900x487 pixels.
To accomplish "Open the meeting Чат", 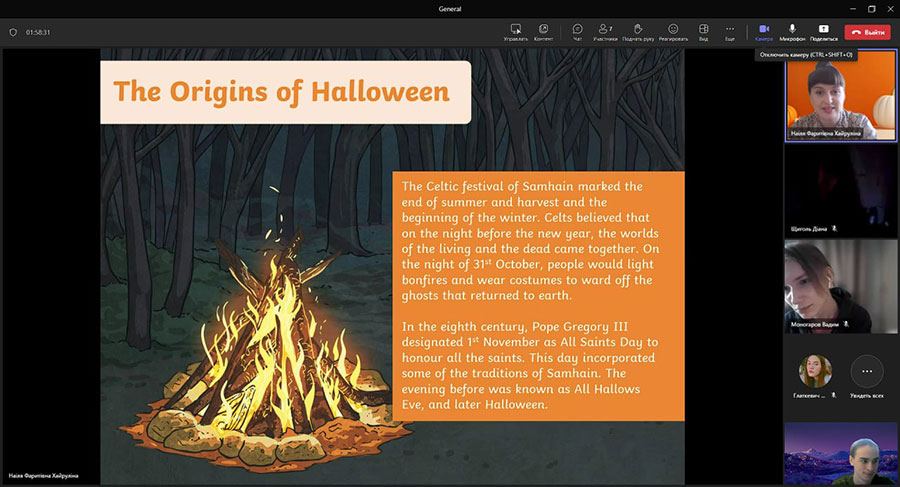I will click(x=577, y=32).
